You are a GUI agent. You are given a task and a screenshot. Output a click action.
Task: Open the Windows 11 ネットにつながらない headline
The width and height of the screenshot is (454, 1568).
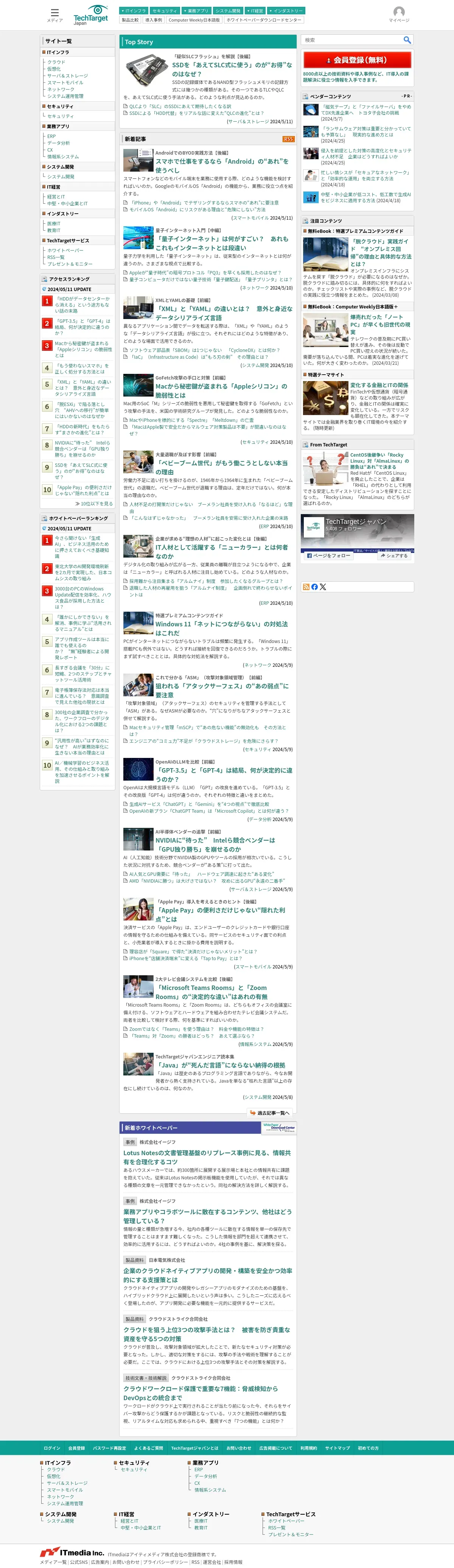[x=221, y=628]
